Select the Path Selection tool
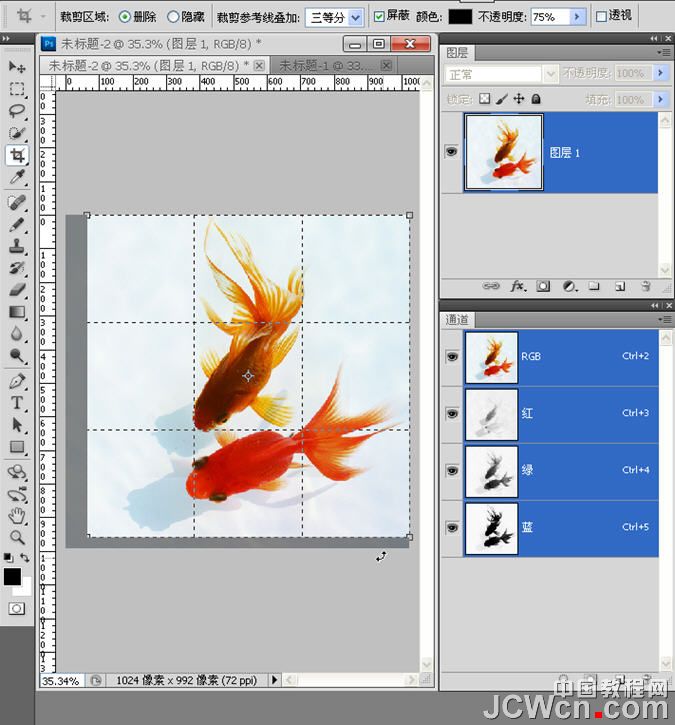 coord(17,424)
